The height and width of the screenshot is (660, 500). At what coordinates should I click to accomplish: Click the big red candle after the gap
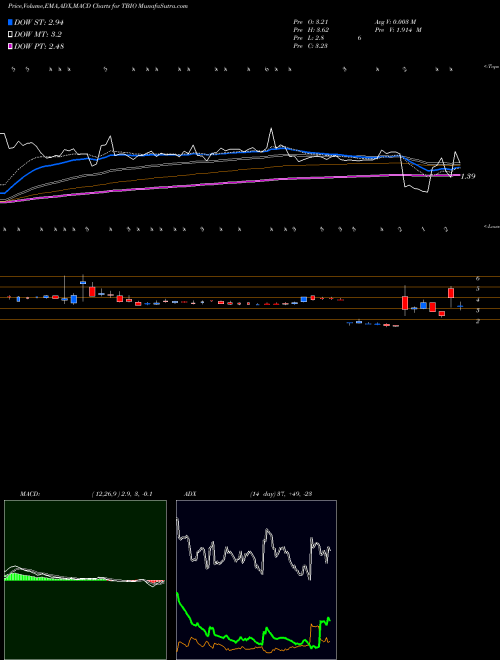click(x=405, y=301)
